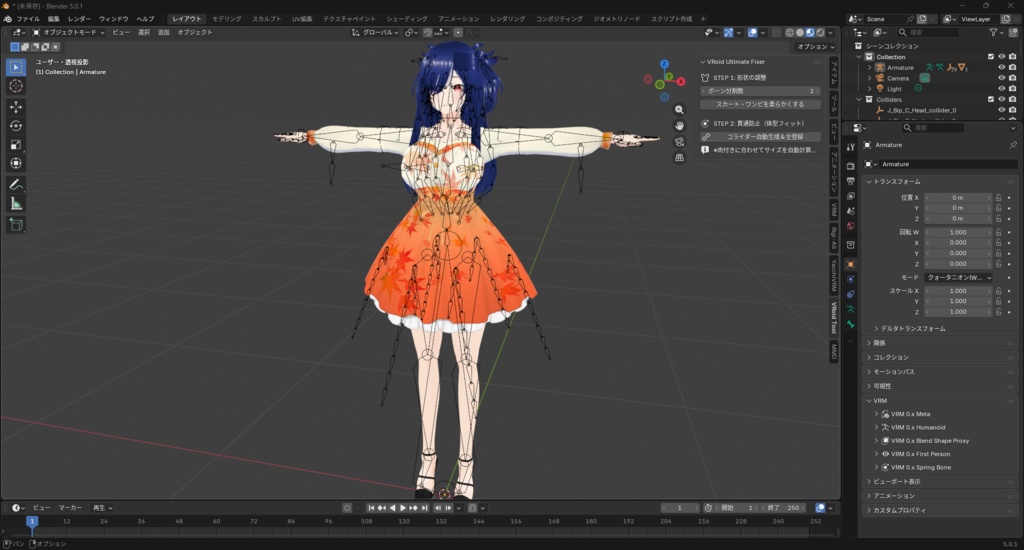This screenshot has height=550, width=1024.
Task: Click the X axis on navigation gizmo
Action: tap(680, 82)
